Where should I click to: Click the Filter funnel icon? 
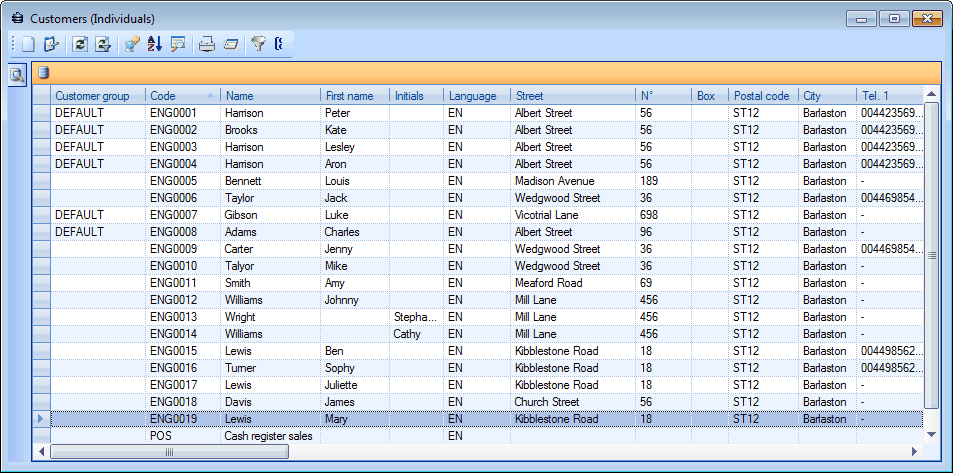[258, 44]
